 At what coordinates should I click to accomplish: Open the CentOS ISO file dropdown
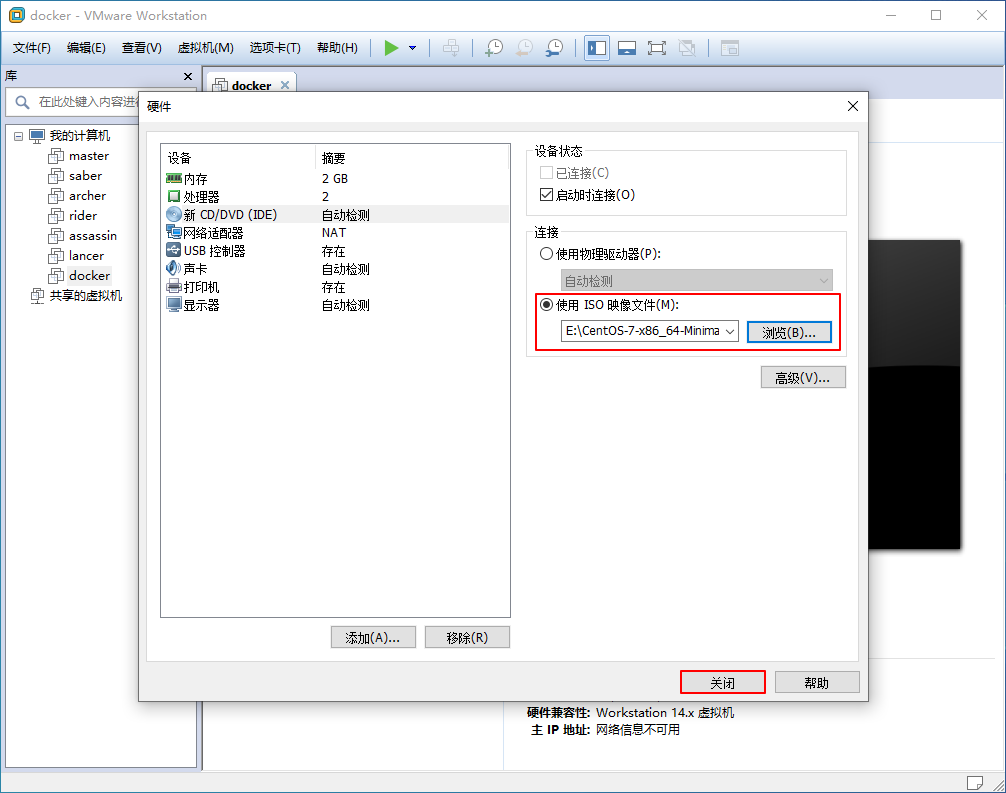click(x=733, y=331)
